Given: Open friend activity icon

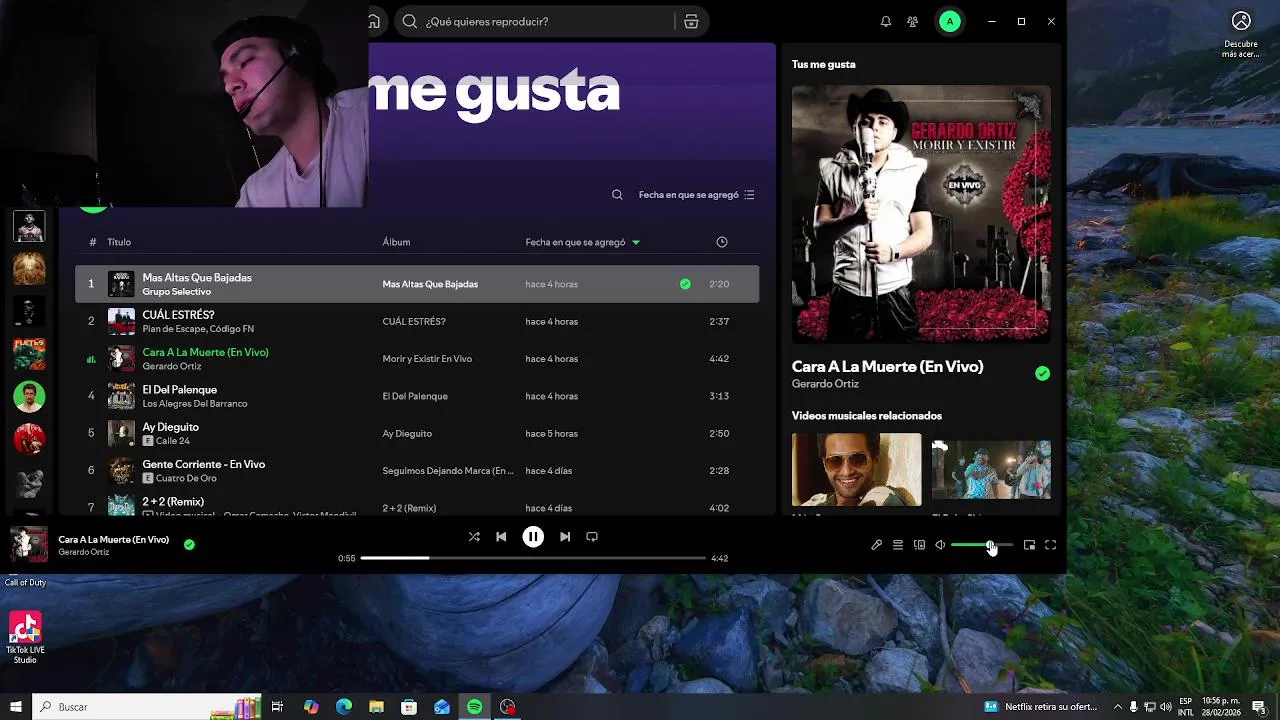Looking at the screenshot, I should (x=912, y=21).
